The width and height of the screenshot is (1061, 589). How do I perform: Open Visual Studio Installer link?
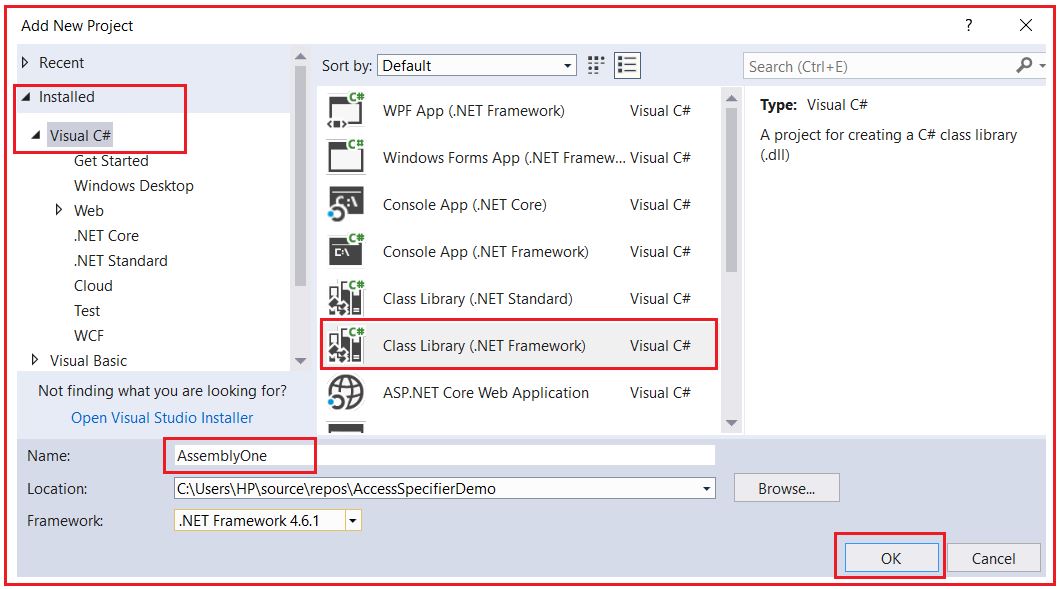(162, 418)
